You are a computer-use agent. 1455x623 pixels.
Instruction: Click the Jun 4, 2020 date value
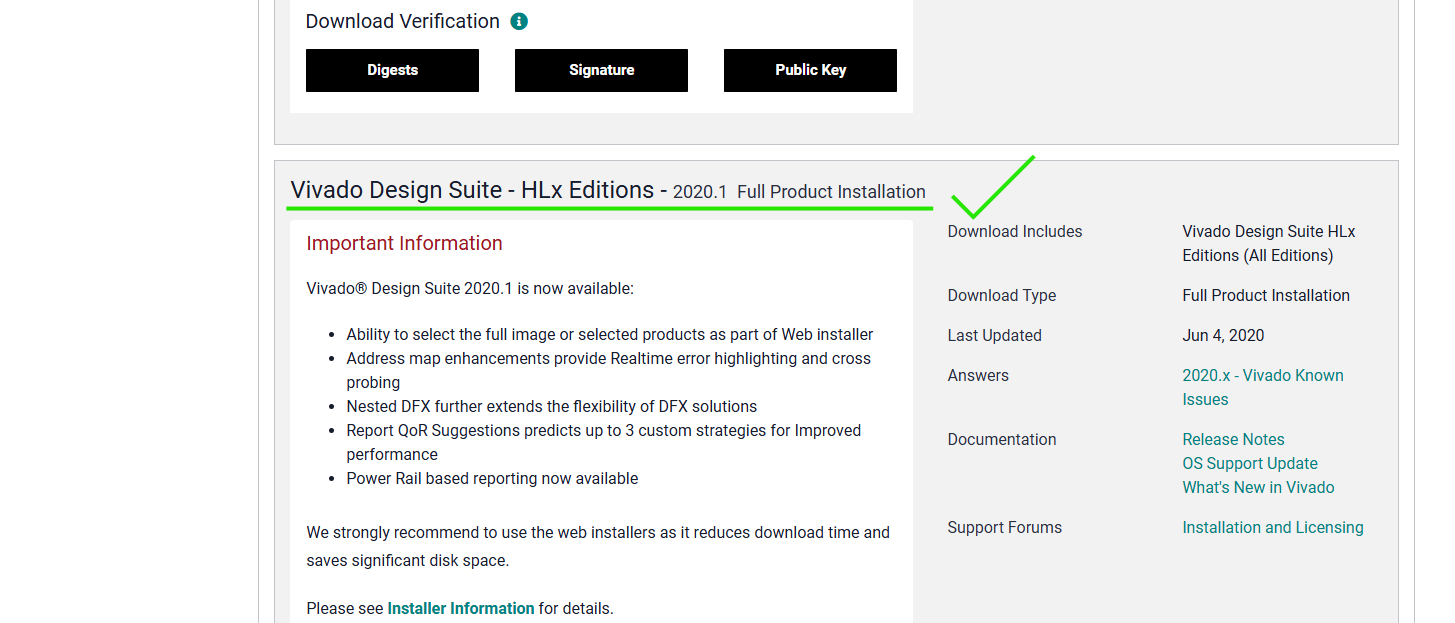pyautogui.click(x=1223, y=335)
